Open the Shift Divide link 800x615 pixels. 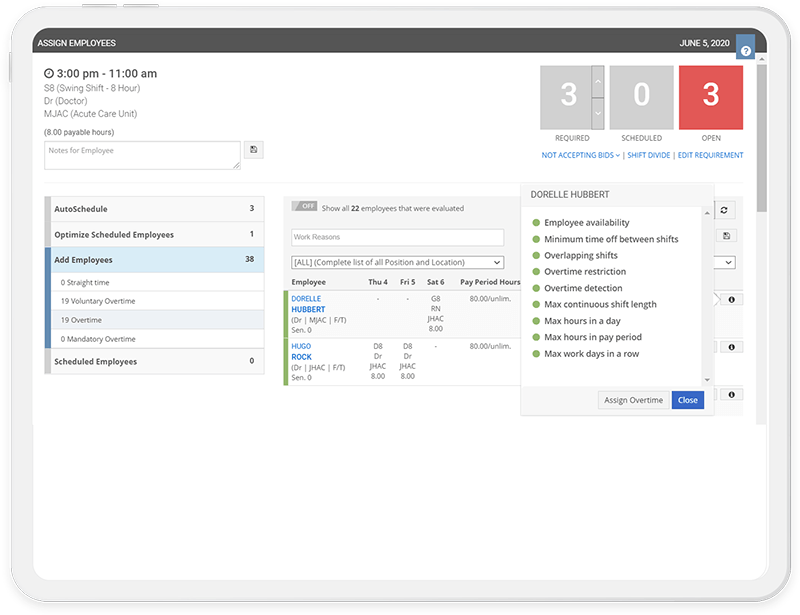click(x=648, y=155)
